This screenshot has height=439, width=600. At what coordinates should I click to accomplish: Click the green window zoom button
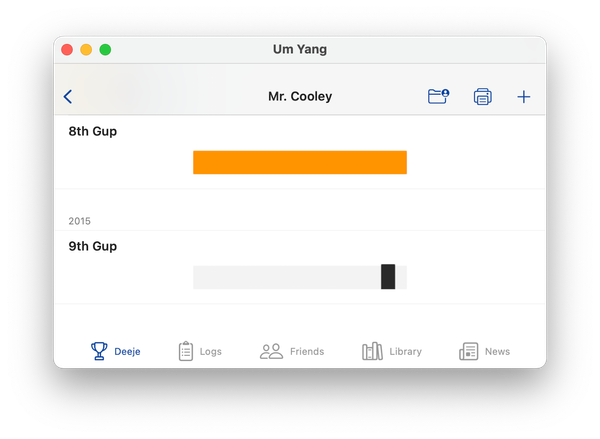(x=105, y=50)
